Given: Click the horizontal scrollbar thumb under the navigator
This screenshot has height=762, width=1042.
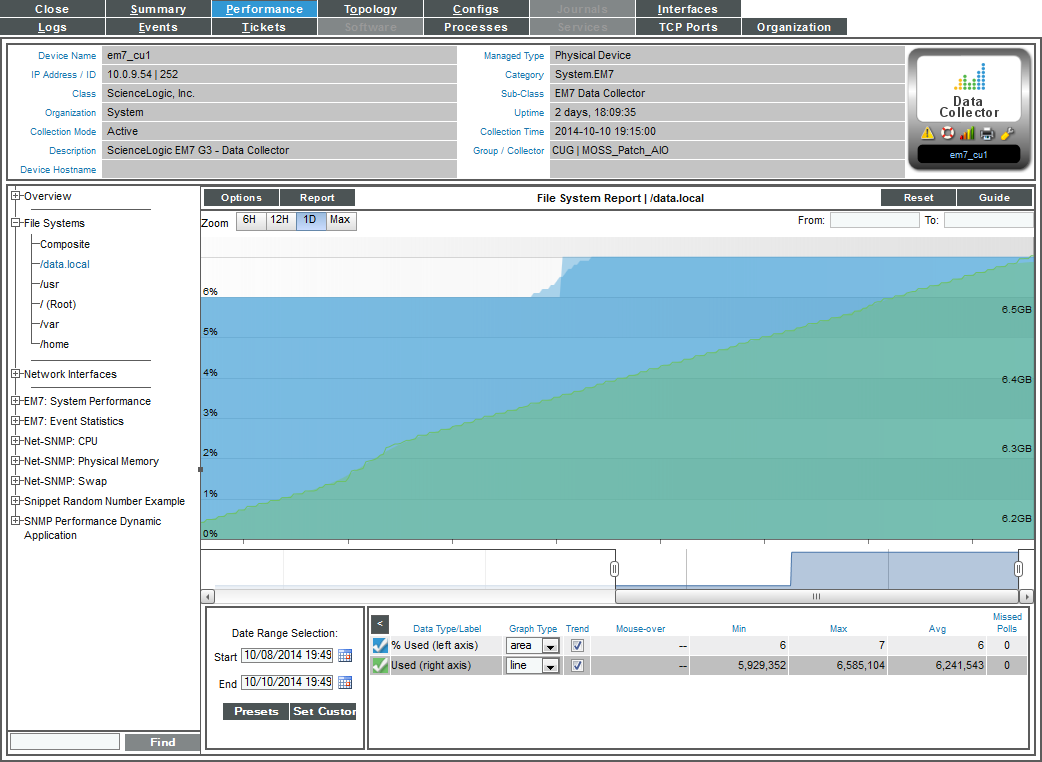Looking at the screenshot, I should [817, 597].
